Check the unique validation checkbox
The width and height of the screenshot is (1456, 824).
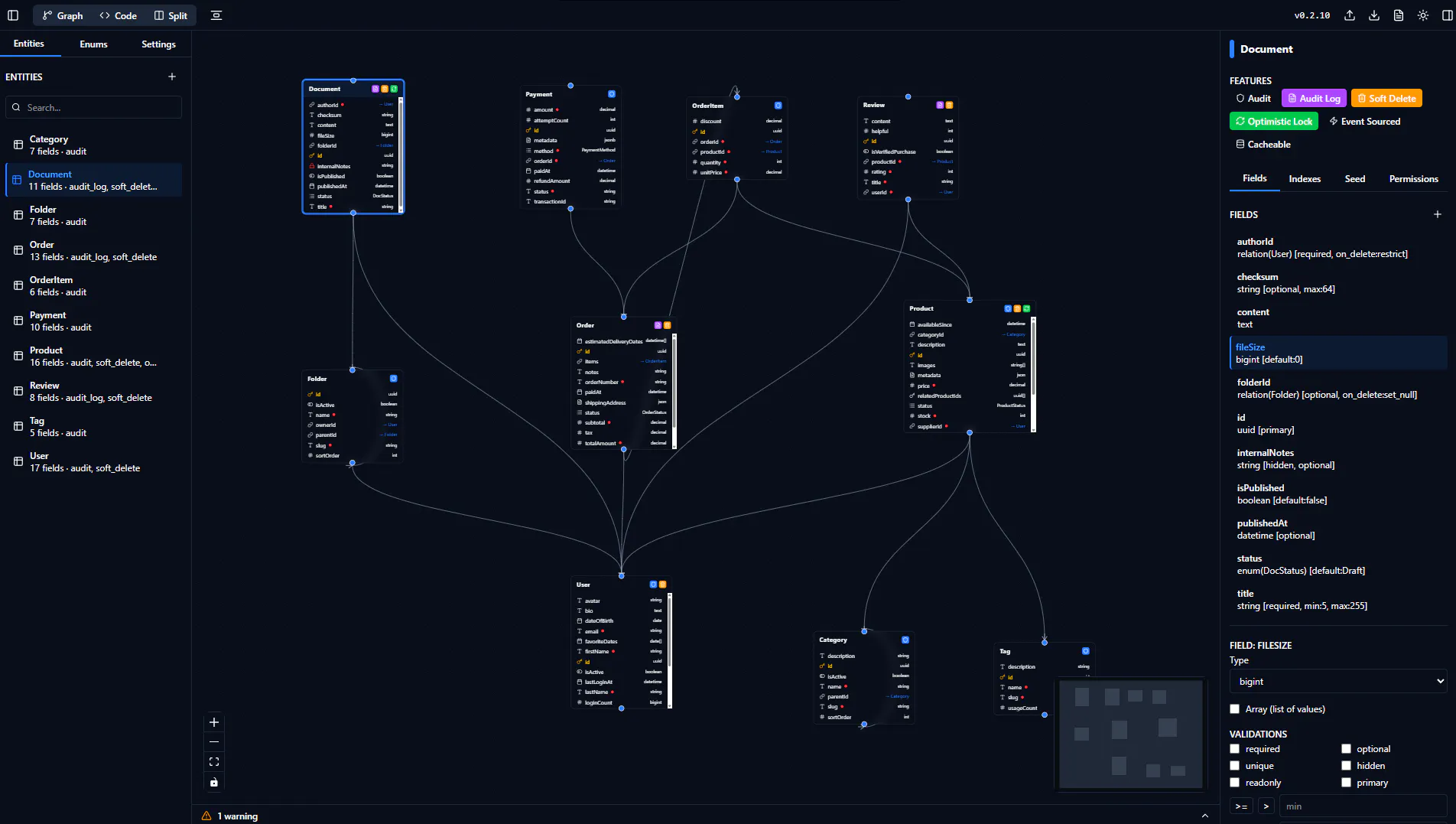(1234, 766)
